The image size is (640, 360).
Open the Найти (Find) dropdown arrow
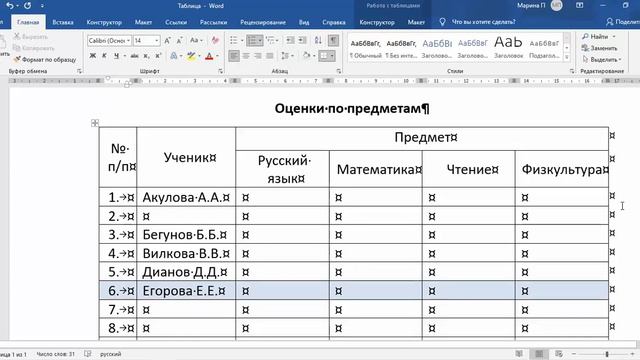pyautogui.click(x=614, y=37)
